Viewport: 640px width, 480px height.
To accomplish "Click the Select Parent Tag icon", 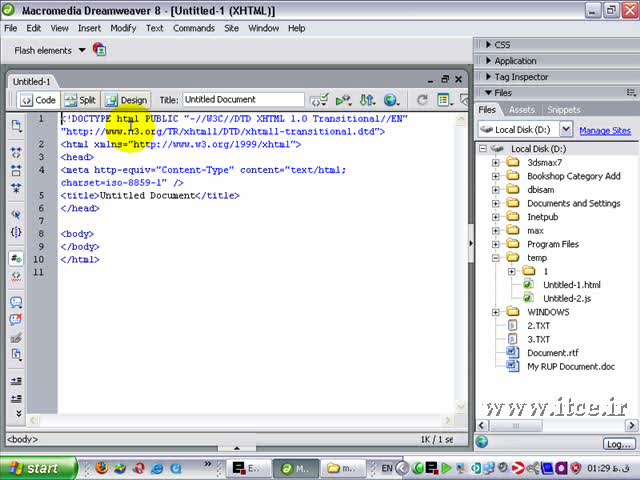I will coord(16,215).
